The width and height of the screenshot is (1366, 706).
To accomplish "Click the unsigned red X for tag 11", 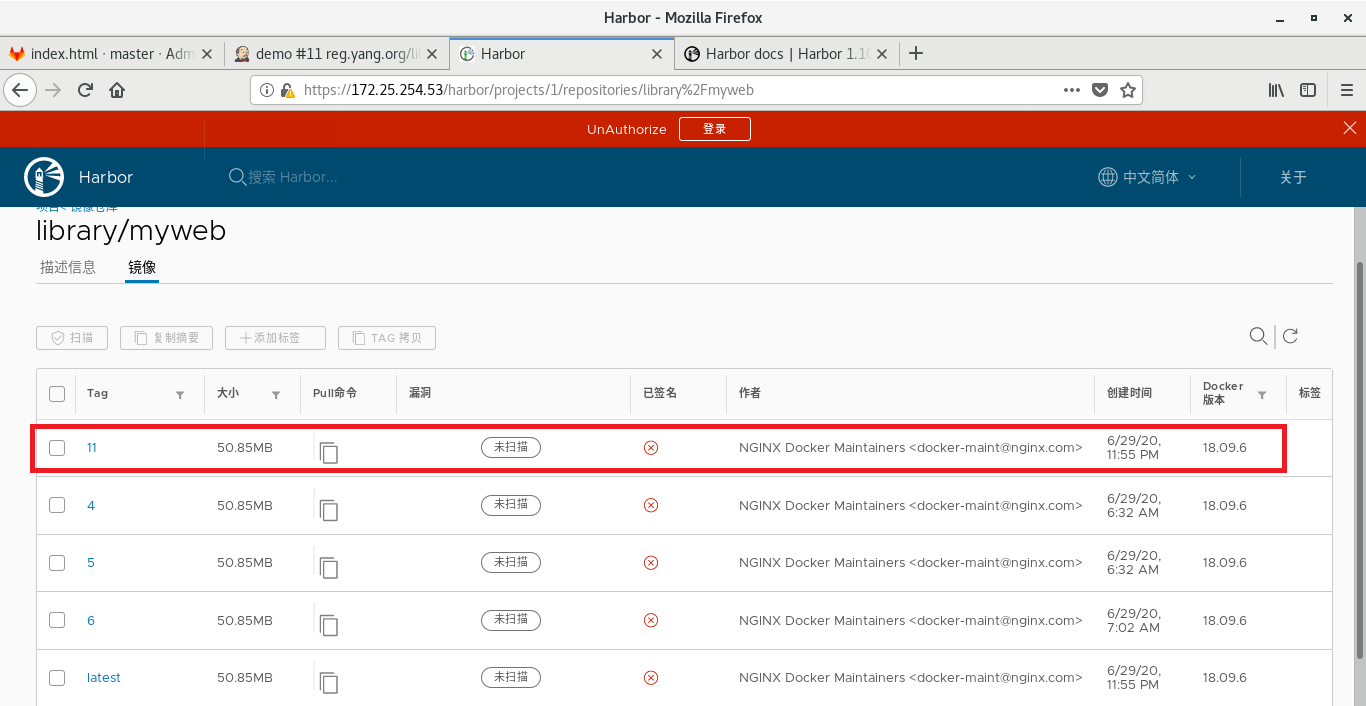I will [651, 448].
